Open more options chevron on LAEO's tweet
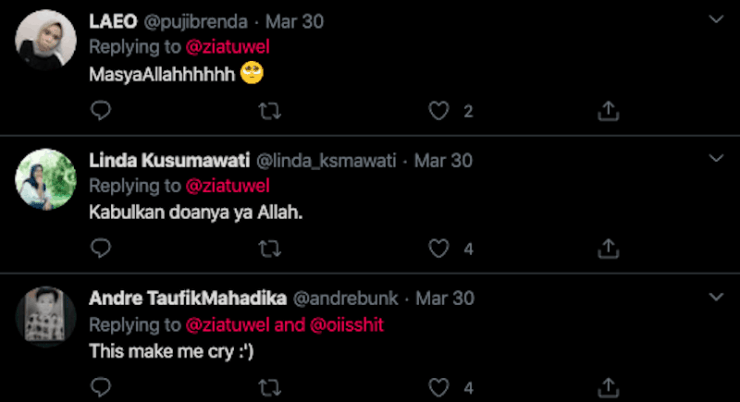Viewport: 740px width, 402px height. click(716, 20)
